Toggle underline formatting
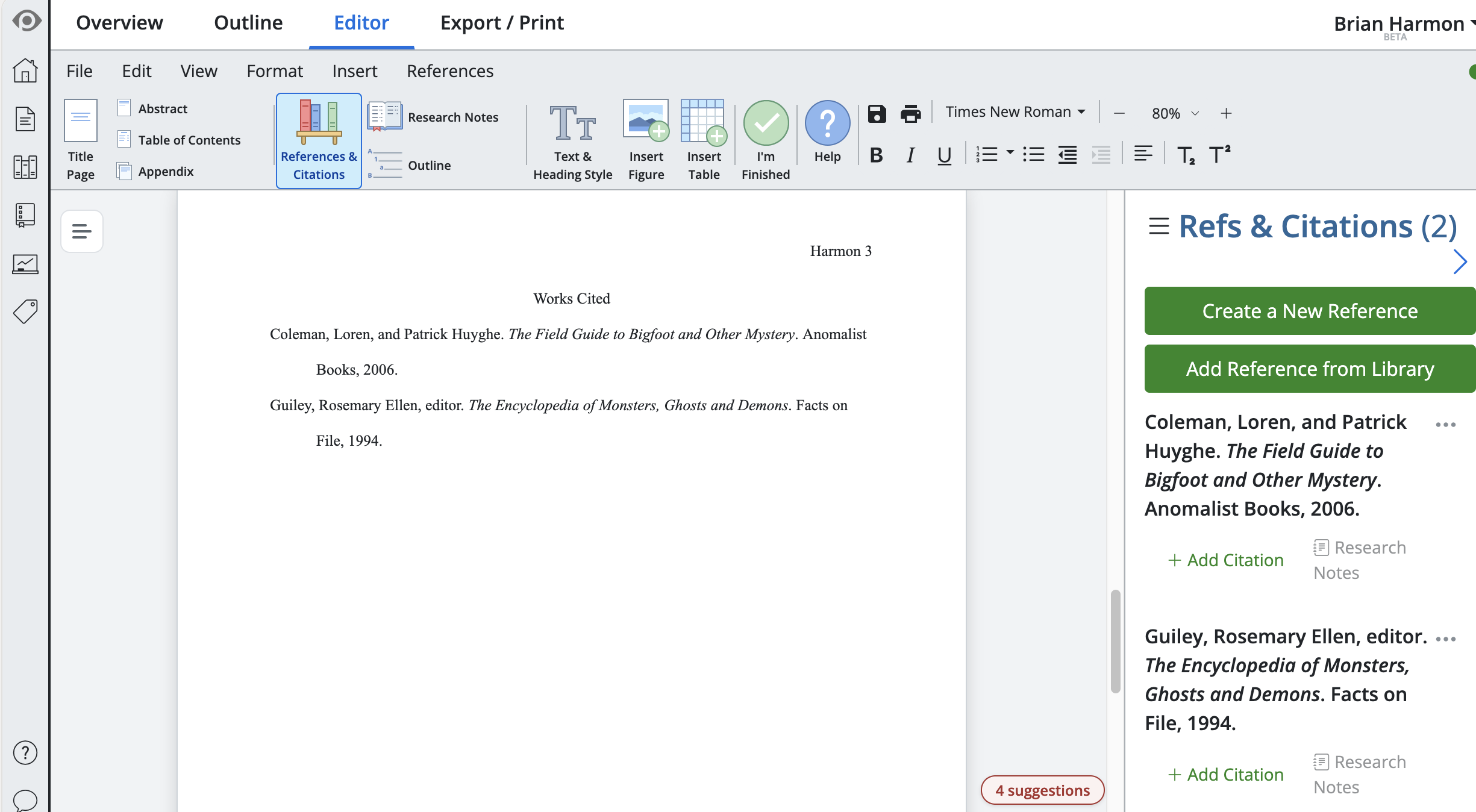 pyautogui.click(x=944, y=155)
